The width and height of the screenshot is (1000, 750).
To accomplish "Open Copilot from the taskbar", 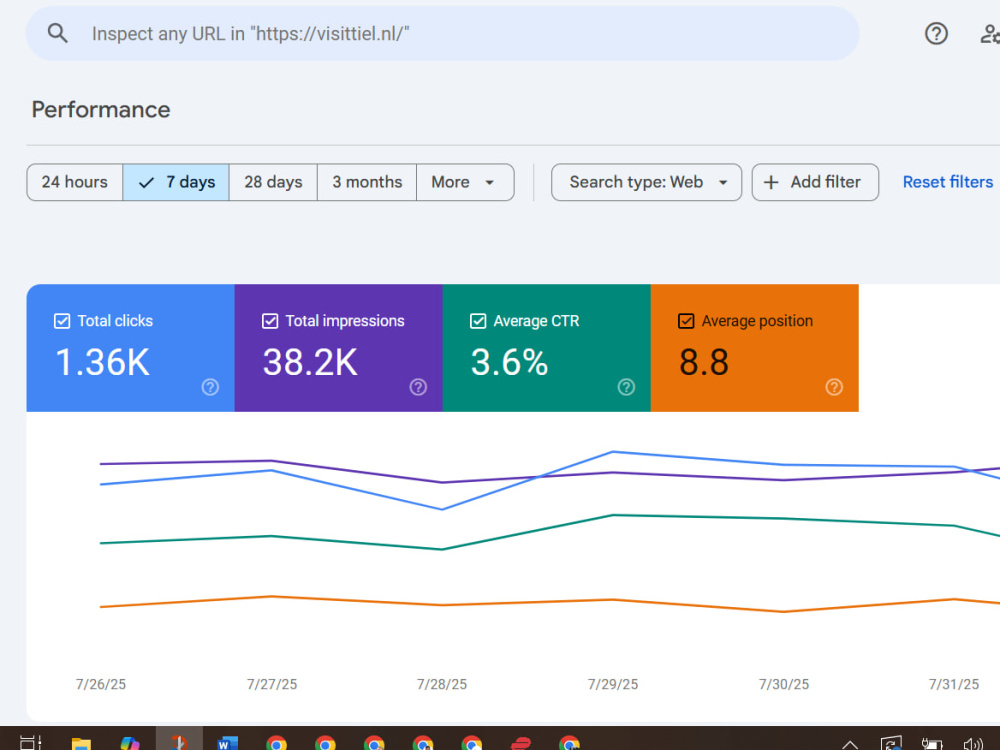I will click(130, 744).
